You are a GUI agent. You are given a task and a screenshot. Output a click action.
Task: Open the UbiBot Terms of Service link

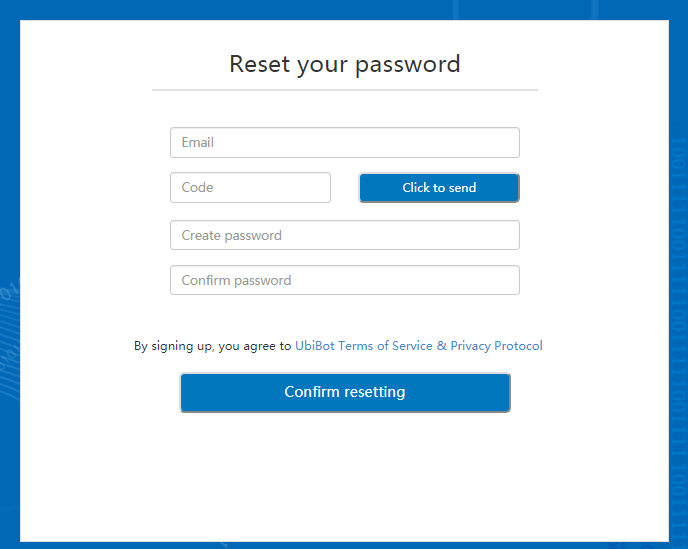364,346
